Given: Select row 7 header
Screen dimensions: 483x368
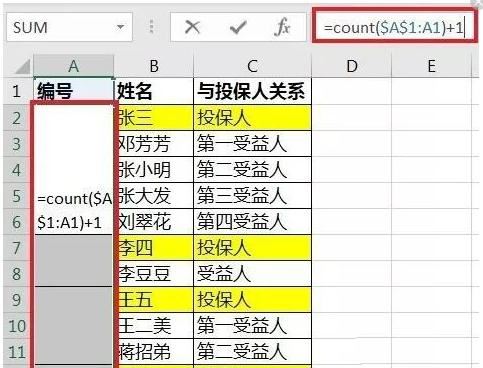Looking at the screenshot, I should [17, 248].
